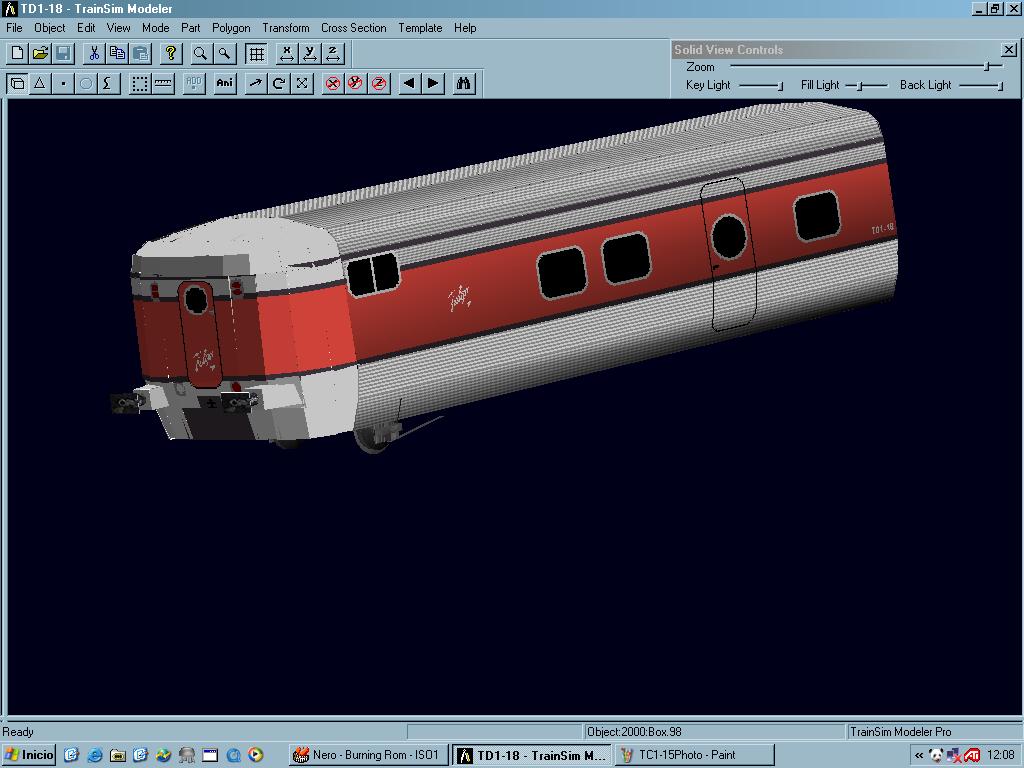This screenshot has height=768, width=1024.
Task: Click the Ani animation button
Action: (x=225, y=84)
